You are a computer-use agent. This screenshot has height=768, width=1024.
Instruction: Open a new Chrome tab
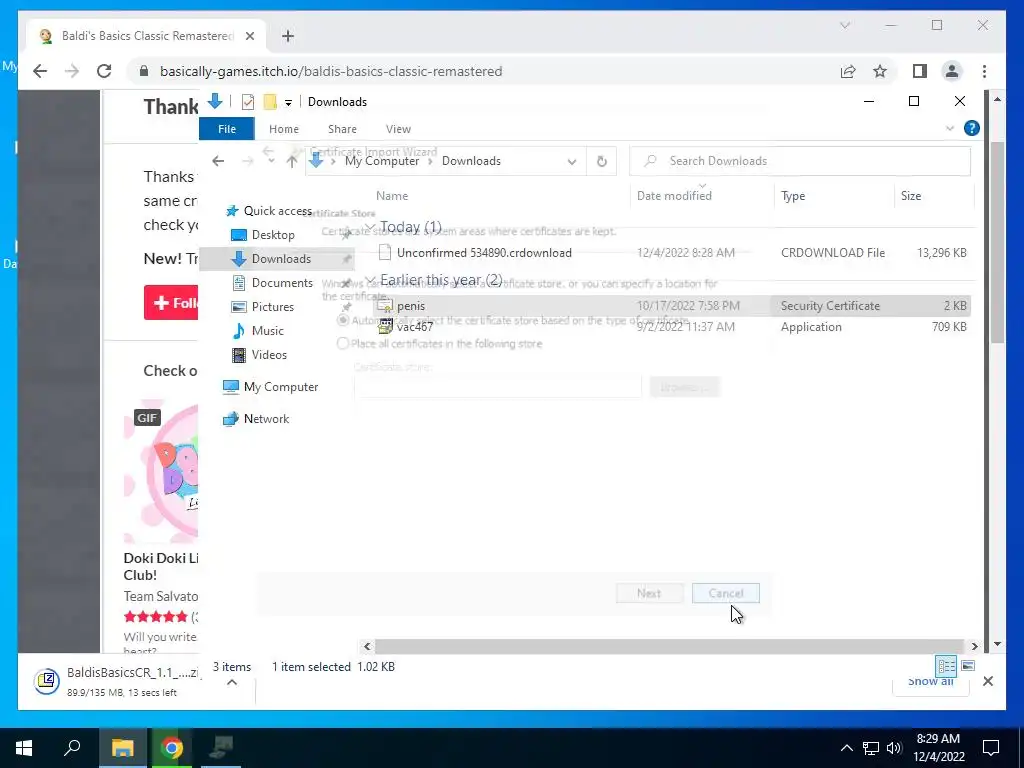(x=288, y=36)
